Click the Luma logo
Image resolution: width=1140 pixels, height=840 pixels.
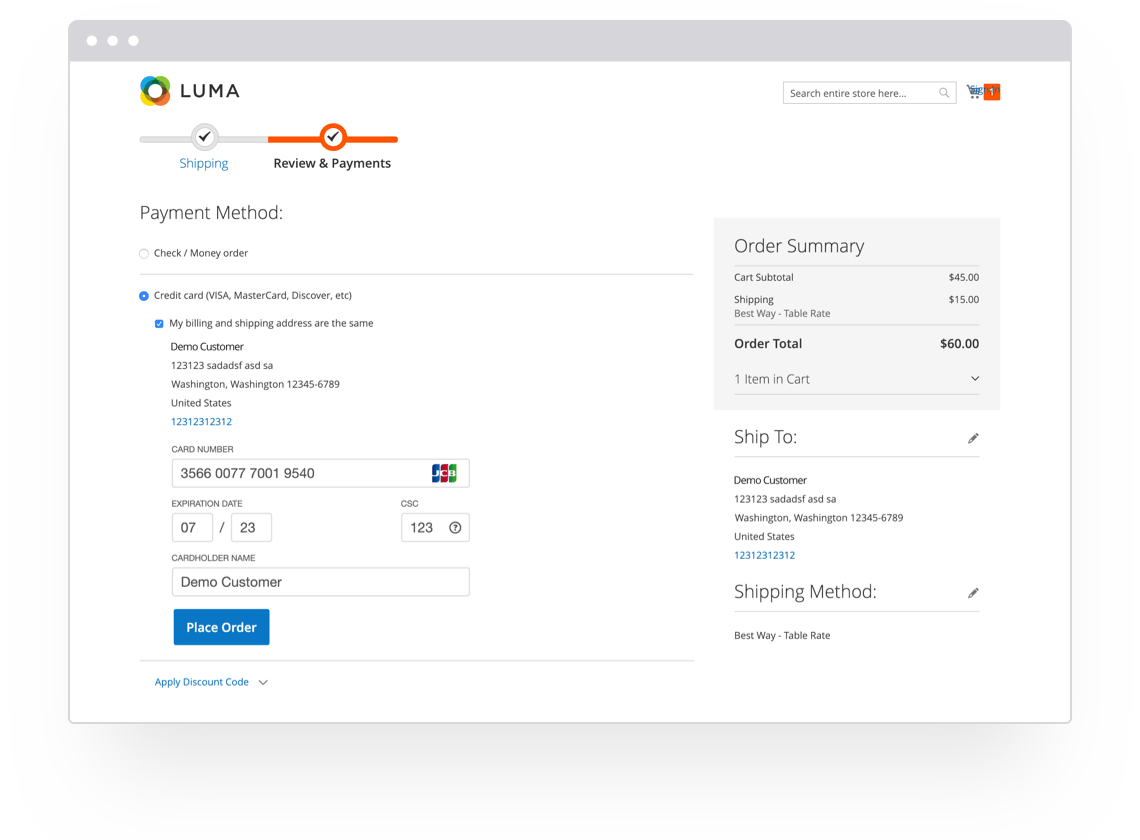point(189,90)
